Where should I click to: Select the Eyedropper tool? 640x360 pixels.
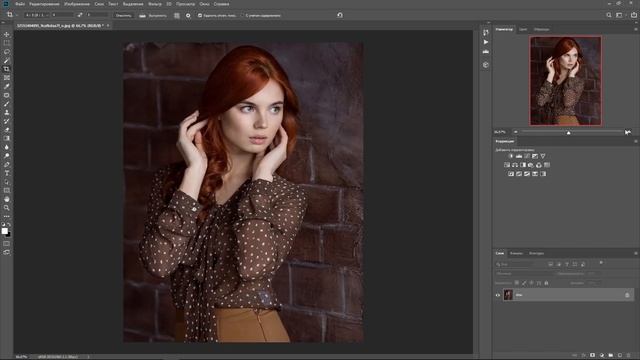(7, 87)
